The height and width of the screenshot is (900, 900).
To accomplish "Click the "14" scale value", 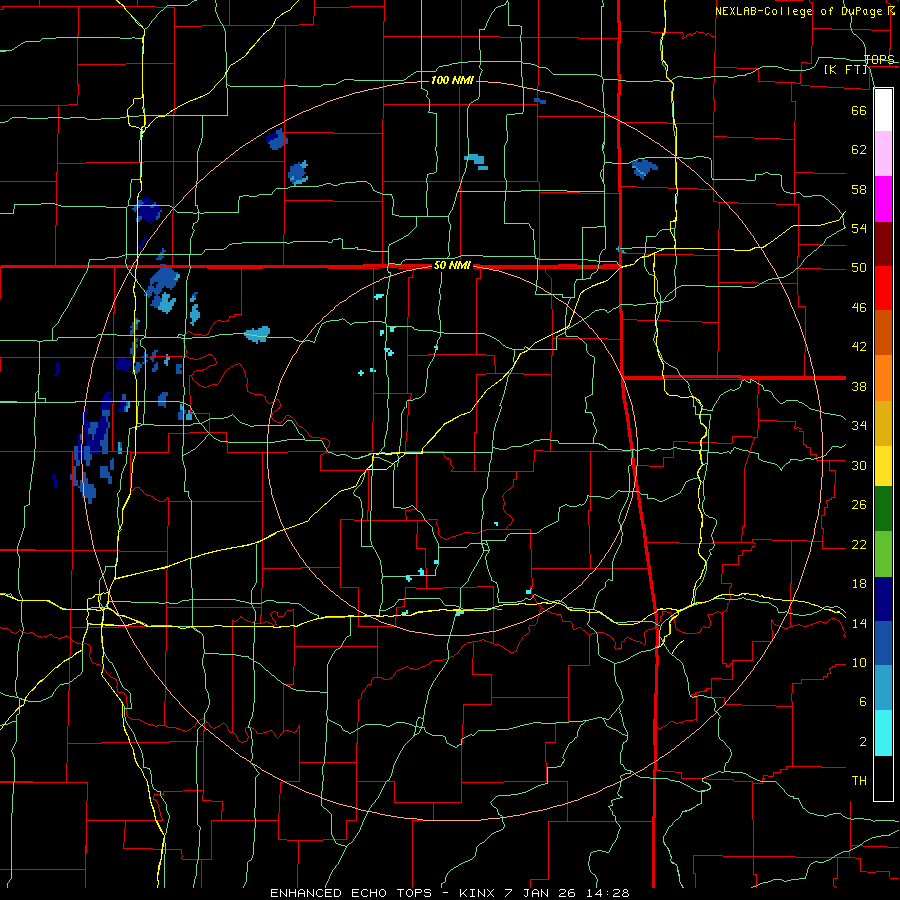I will (x=859, y=623).
